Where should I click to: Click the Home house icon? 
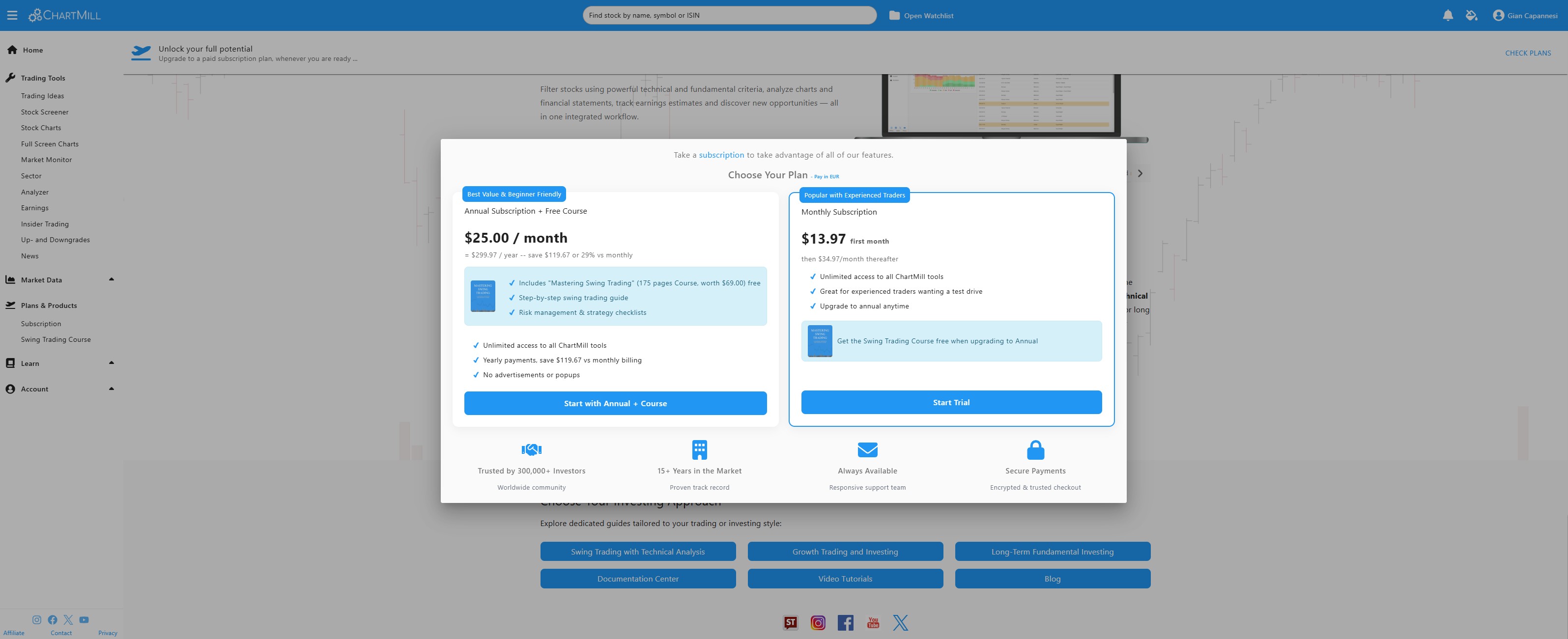(12, 50)
